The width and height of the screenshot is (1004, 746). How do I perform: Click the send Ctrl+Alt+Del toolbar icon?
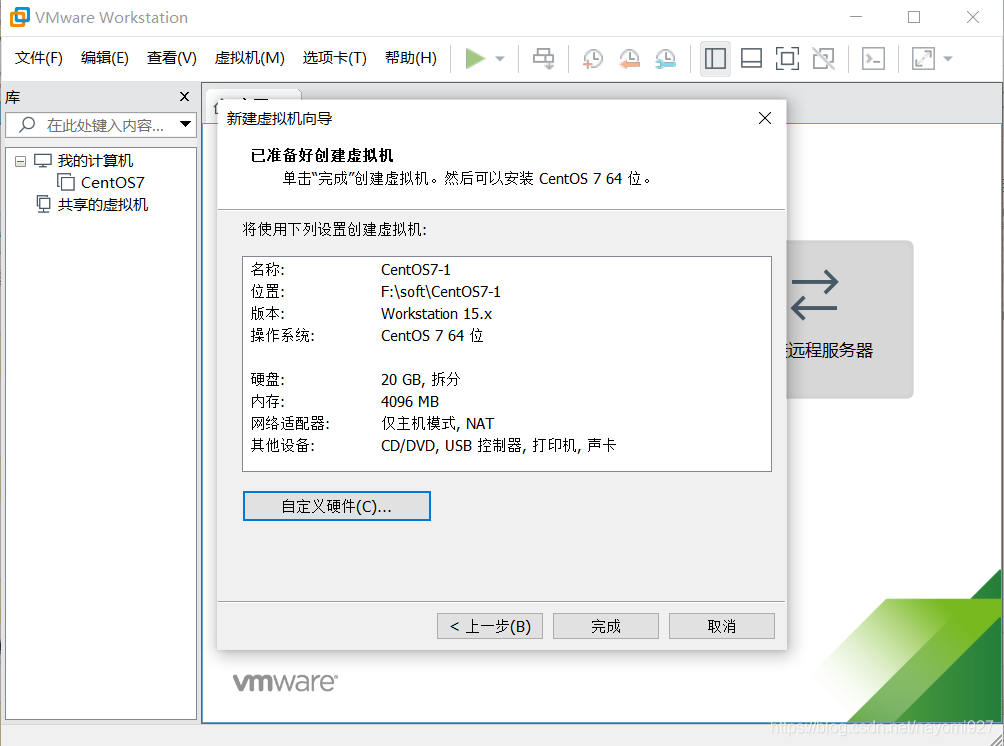point(544,58)
